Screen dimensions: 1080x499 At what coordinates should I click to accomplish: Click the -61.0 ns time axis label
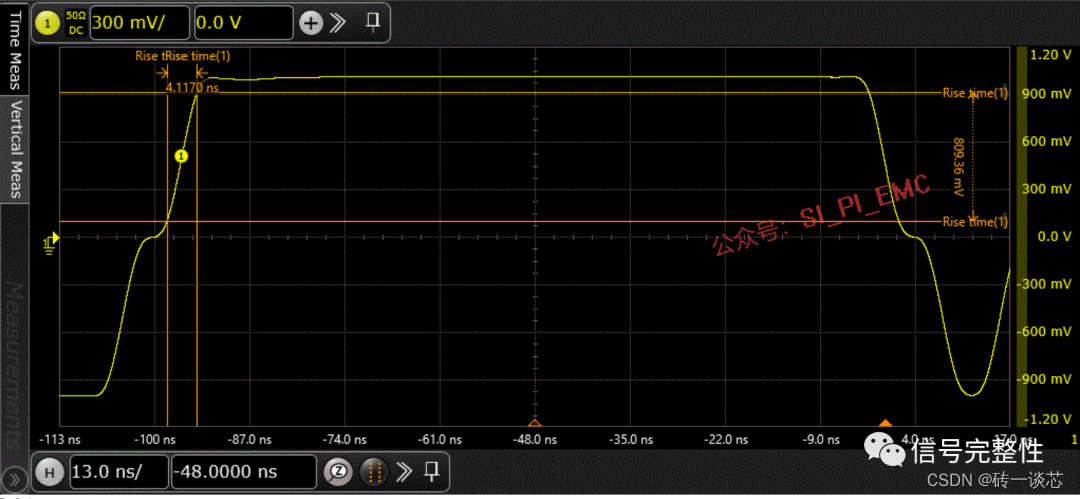(x=441, y=439)
